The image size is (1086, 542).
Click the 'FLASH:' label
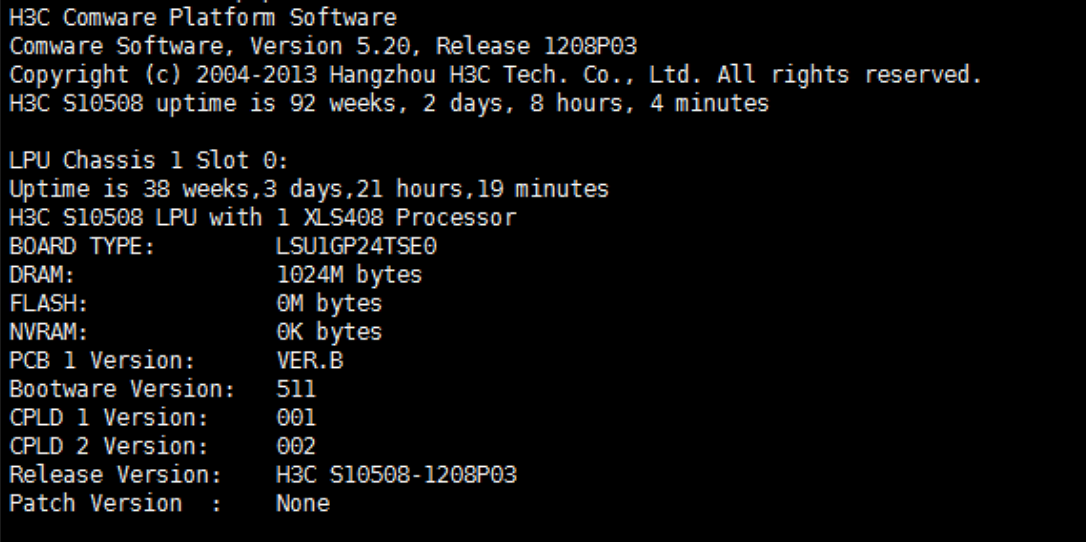(49, 303)
